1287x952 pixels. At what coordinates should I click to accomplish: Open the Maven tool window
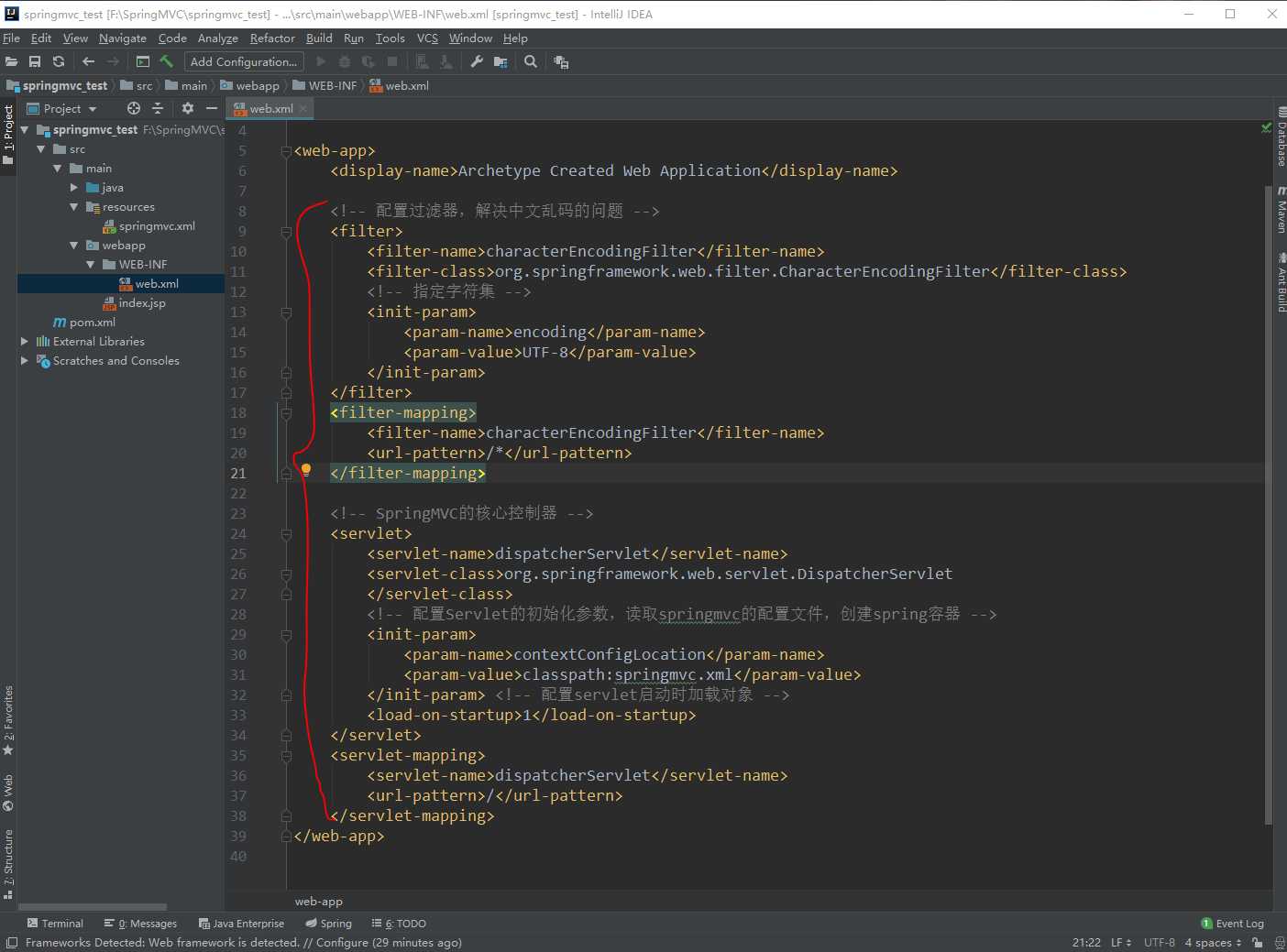coord(1281,209)
